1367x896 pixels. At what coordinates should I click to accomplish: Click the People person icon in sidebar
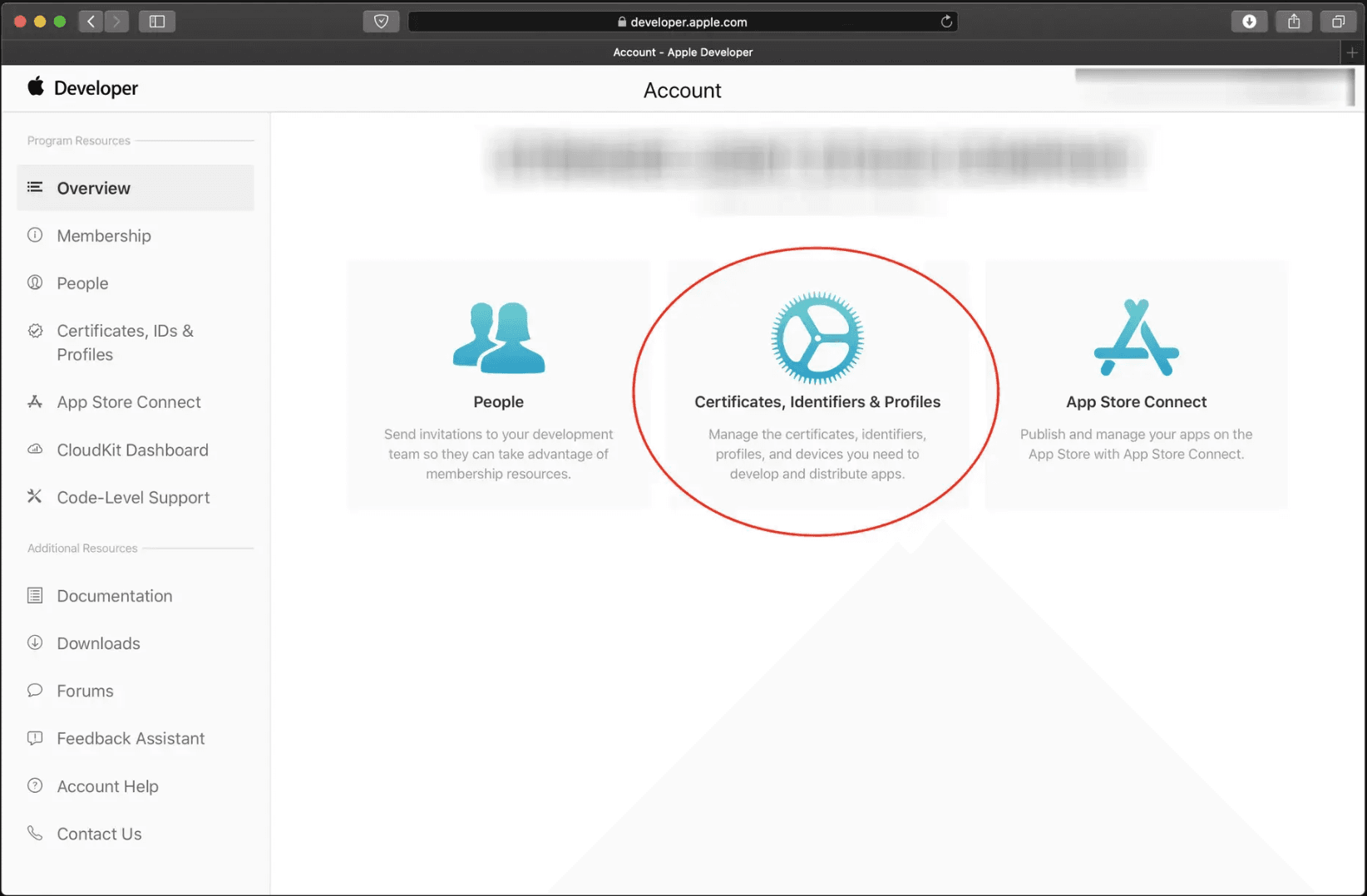click(x=35, y=283)
